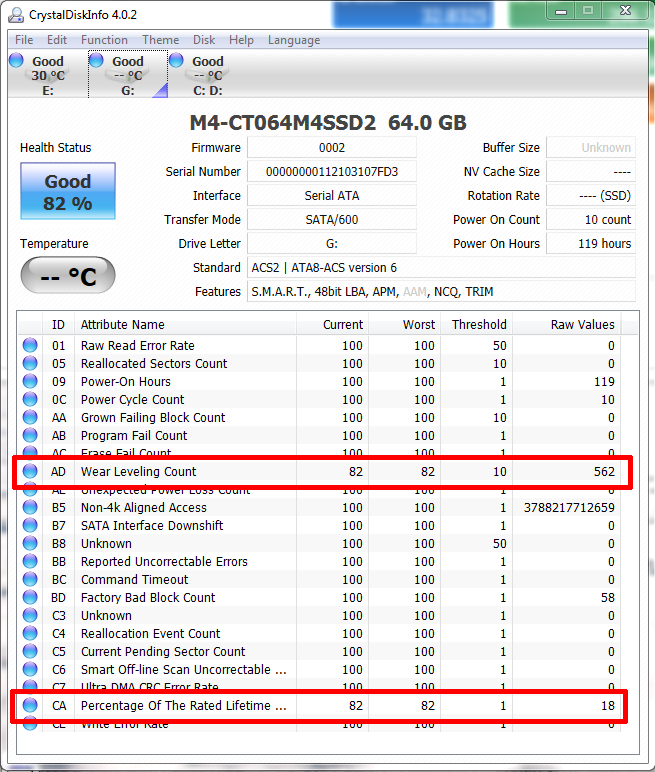Open the Help menu
655x772 pixels.
[241, 40]
